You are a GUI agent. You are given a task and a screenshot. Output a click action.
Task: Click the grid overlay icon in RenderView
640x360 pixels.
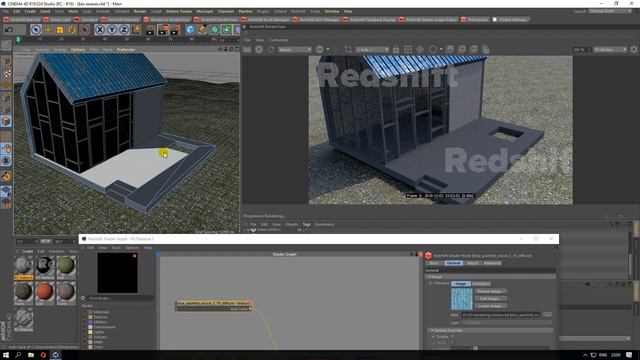click(408, 49)
